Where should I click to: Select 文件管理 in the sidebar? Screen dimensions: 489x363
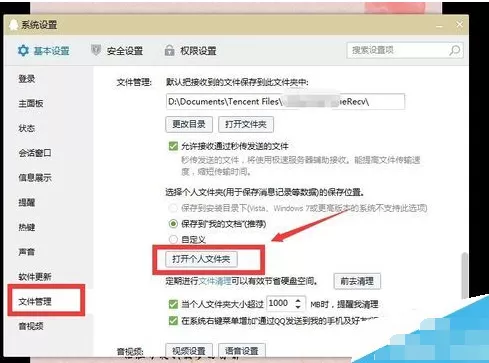point(35,302)
